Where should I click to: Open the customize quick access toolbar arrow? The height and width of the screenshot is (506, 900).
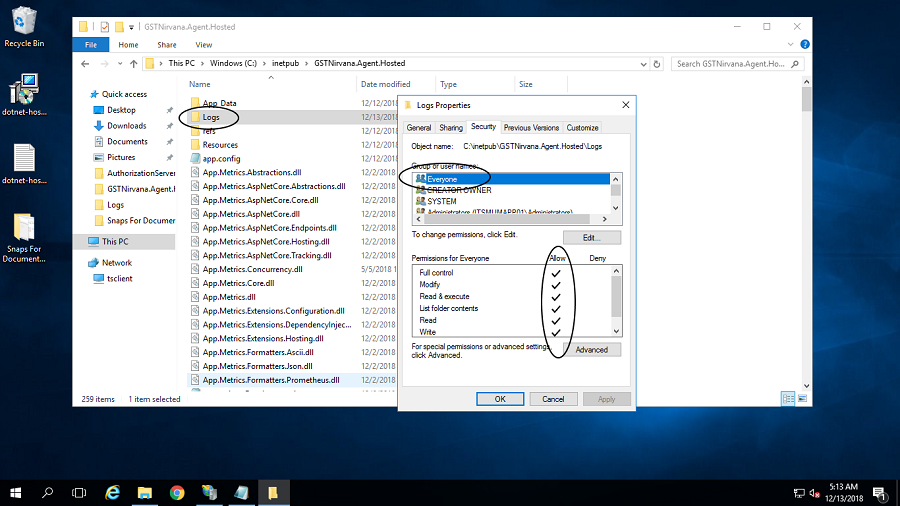tap(131, 27)
